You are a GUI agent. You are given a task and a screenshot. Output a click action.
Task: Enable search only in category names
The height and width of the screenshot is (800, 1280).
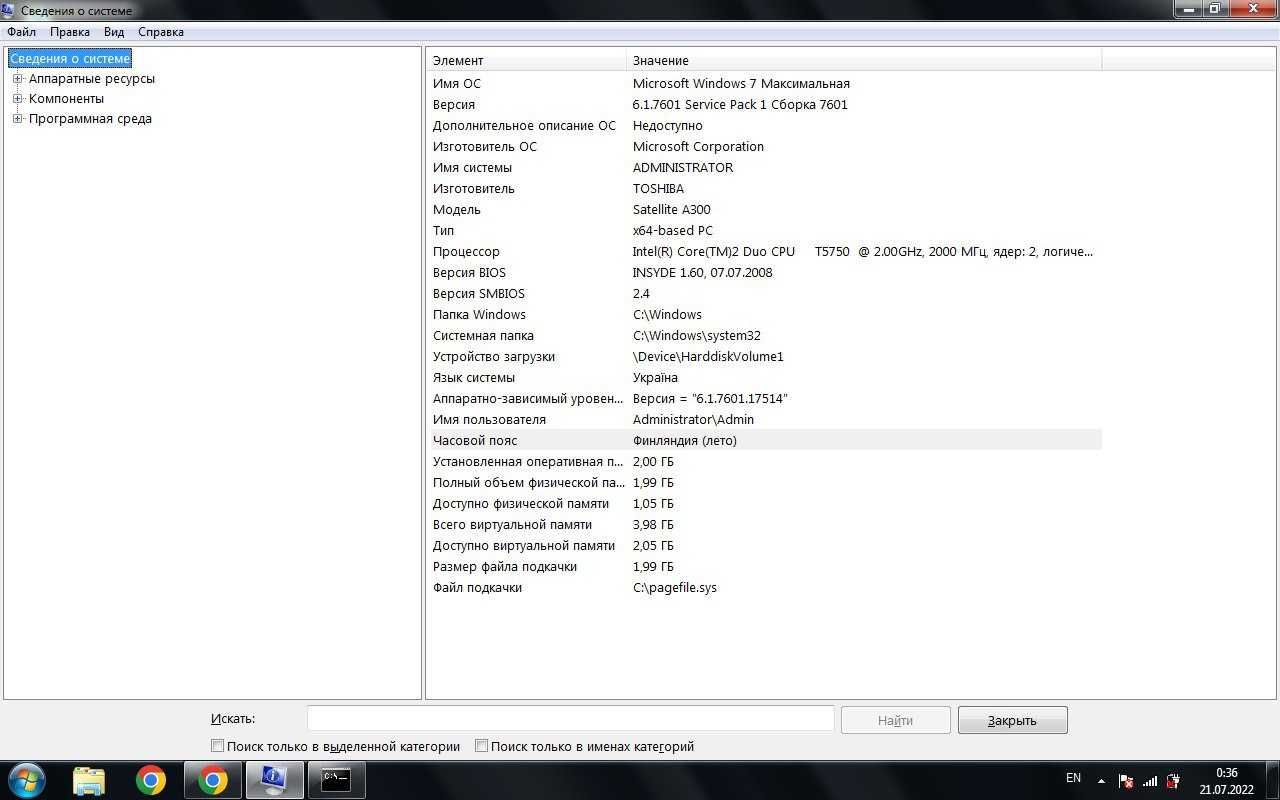[481, 746]
